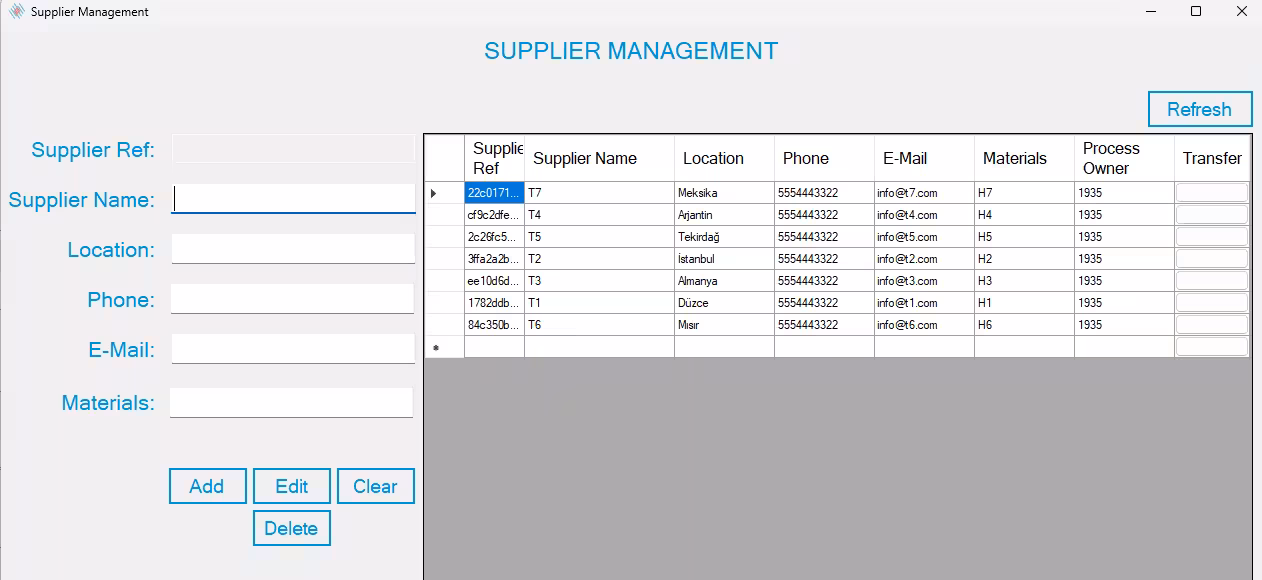
Task: Click the Edit button
Action: point(292,486)
